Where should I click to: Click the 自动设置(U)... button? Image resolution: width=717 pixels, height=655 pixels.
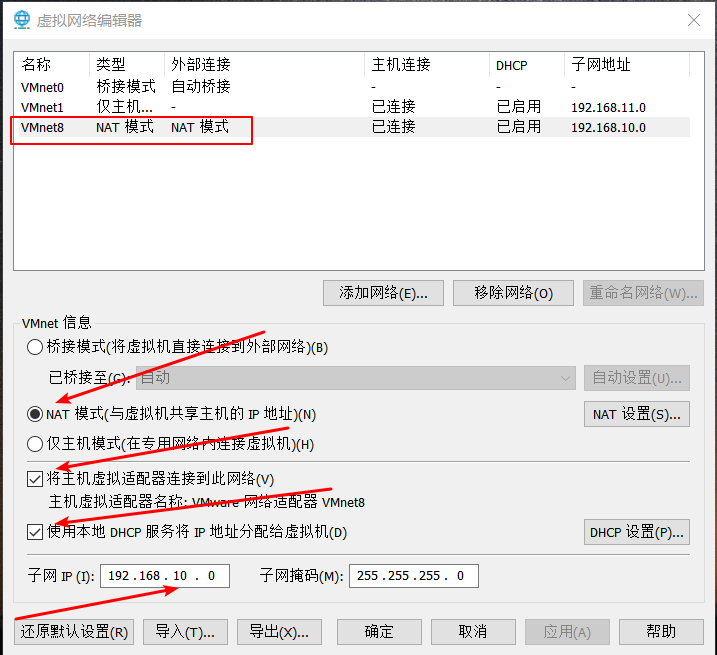click(x=637, y=378)
